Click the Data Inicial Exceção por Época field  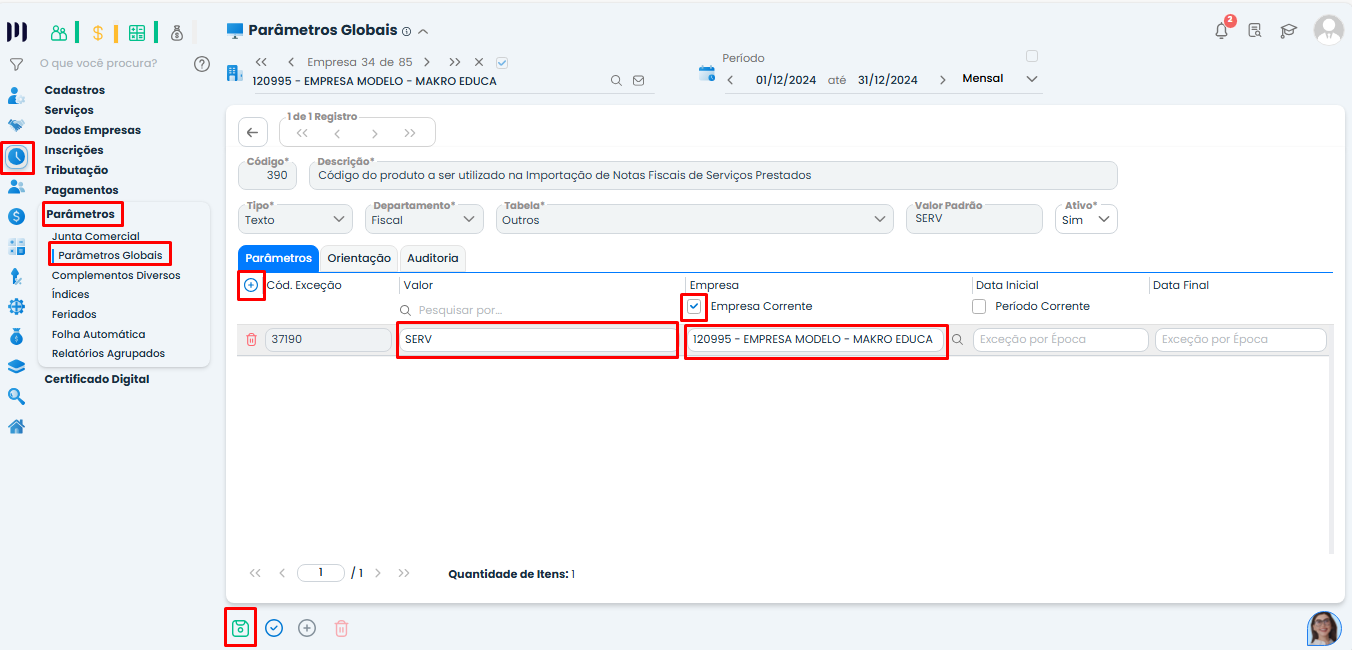1060,340
